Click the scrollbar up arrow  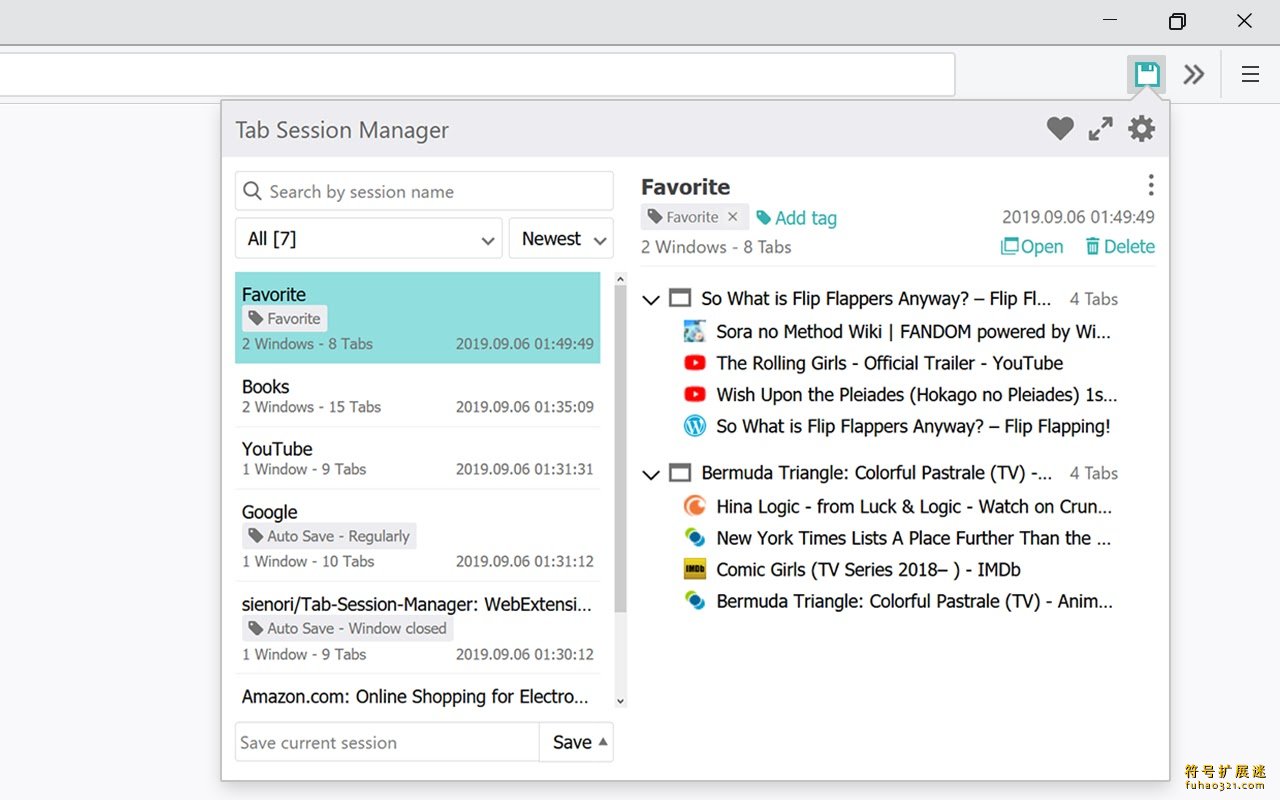620,278
